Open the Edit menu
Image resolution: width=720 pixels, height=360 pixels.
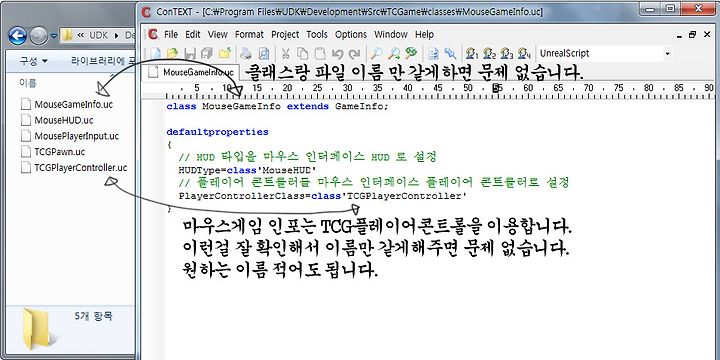click(x=193, y=34)
